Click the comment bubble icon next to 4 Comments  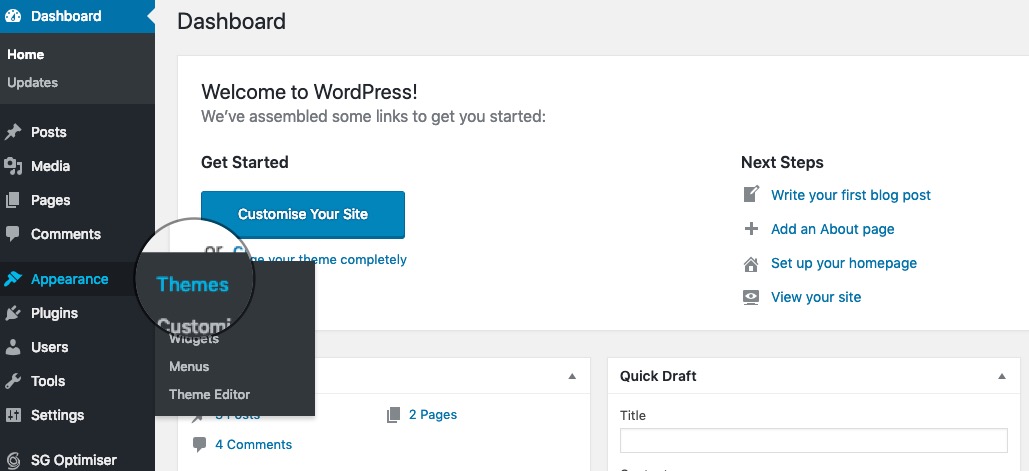200,445
